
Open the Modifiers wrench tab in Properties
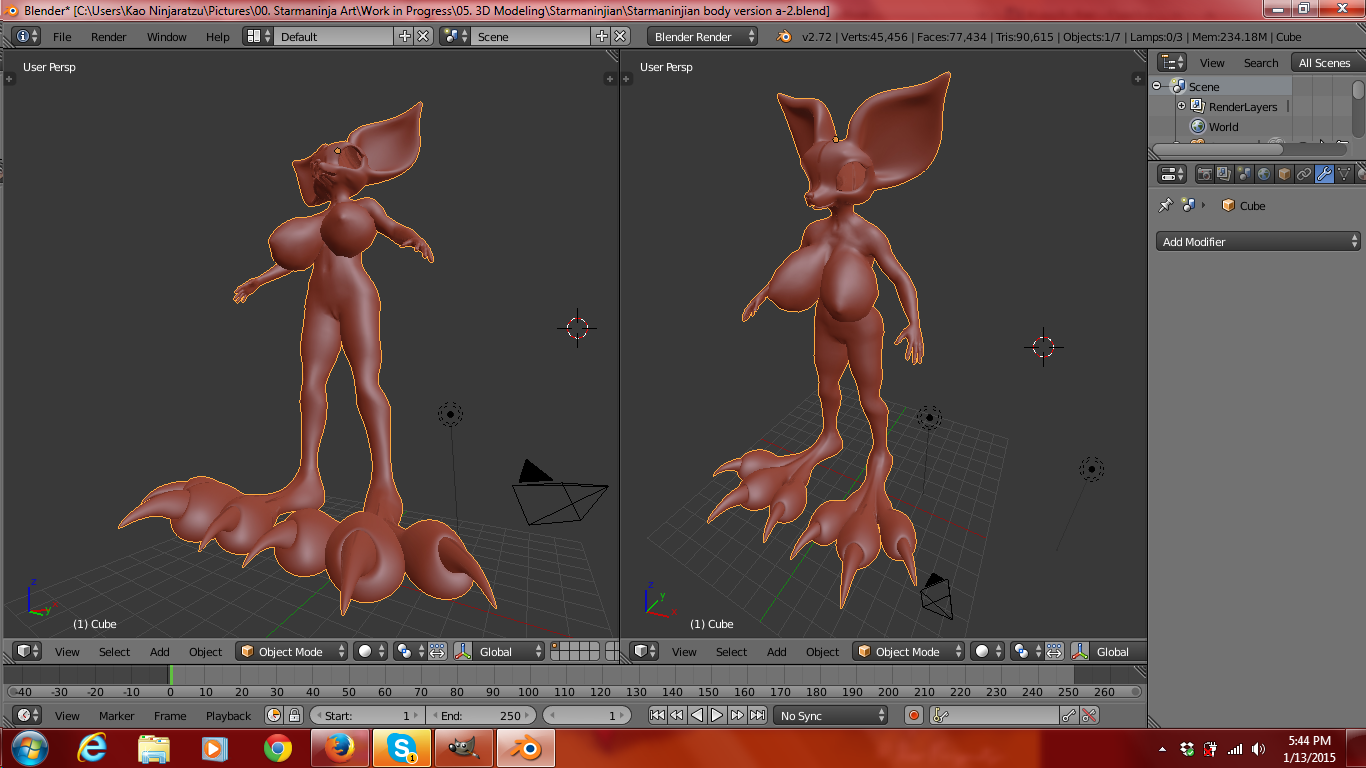[1324, 174]
